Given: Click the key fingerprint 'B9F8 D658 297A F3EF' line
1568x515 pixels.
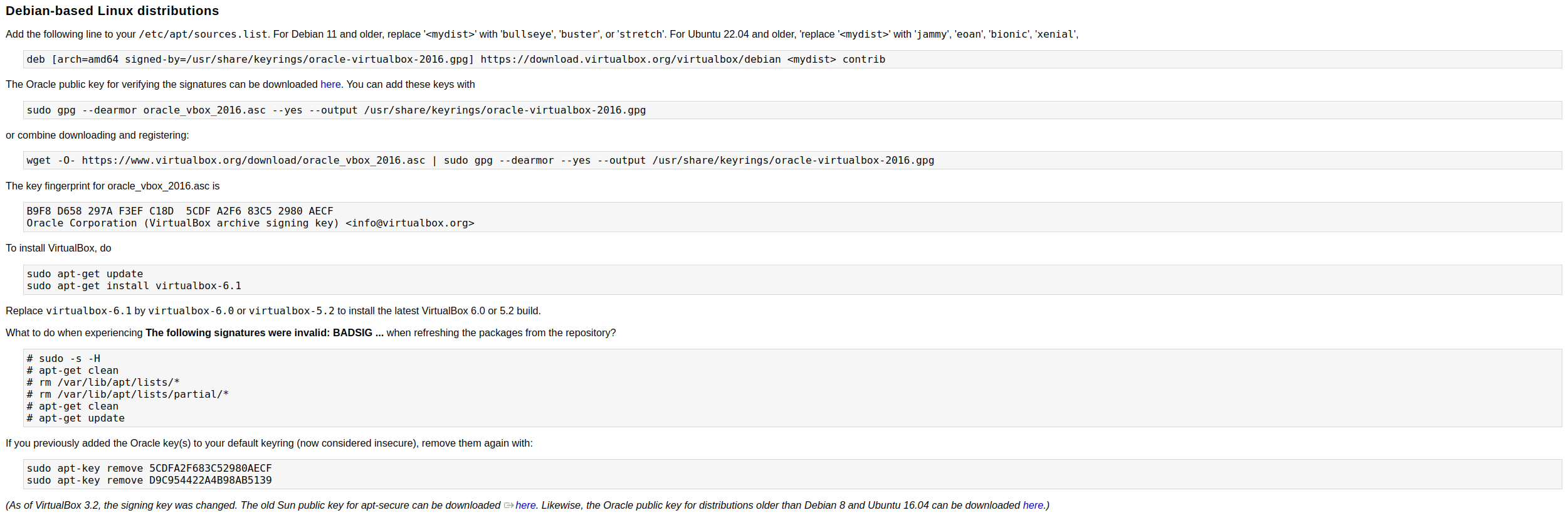Looking at the screenshot, I should pyautogui.click(x=180, y=211).
